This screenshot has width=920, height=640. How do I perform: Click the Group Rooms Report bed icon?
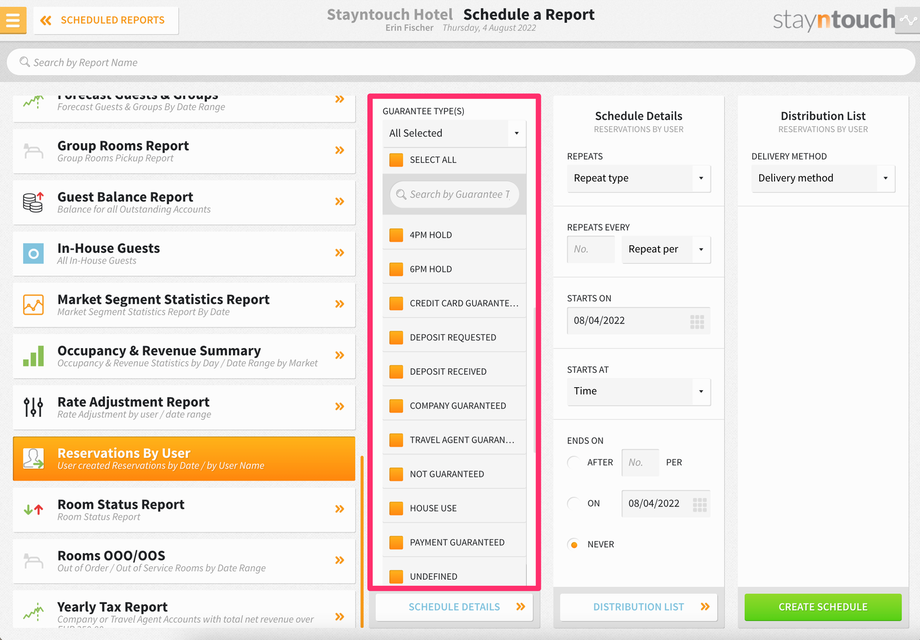point(33,151)
